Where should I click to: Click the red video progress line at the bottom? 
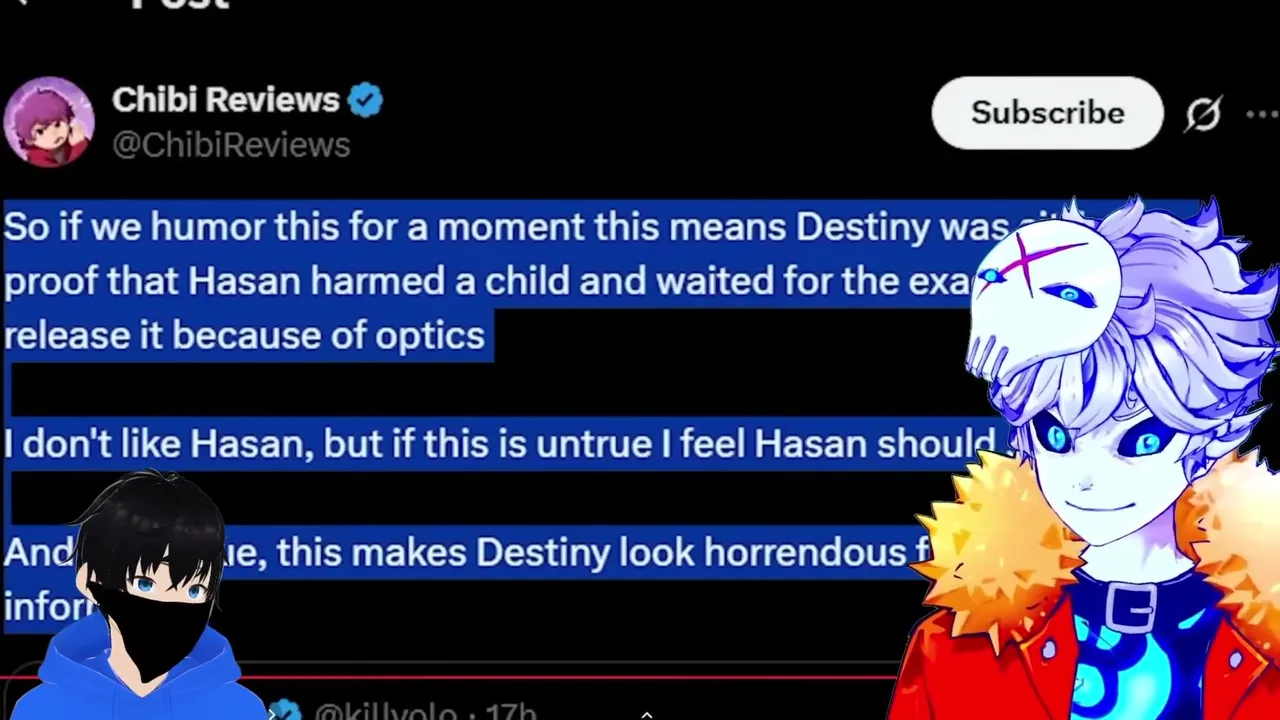coord(450,678)
